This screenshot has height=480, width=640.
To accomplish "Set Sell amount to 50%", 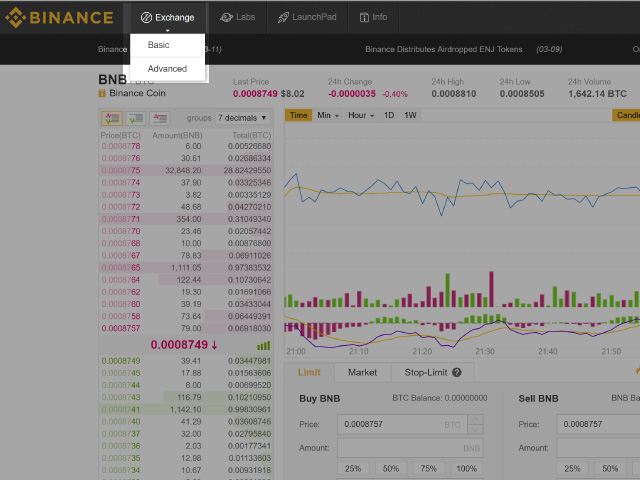I will (610, 469).
